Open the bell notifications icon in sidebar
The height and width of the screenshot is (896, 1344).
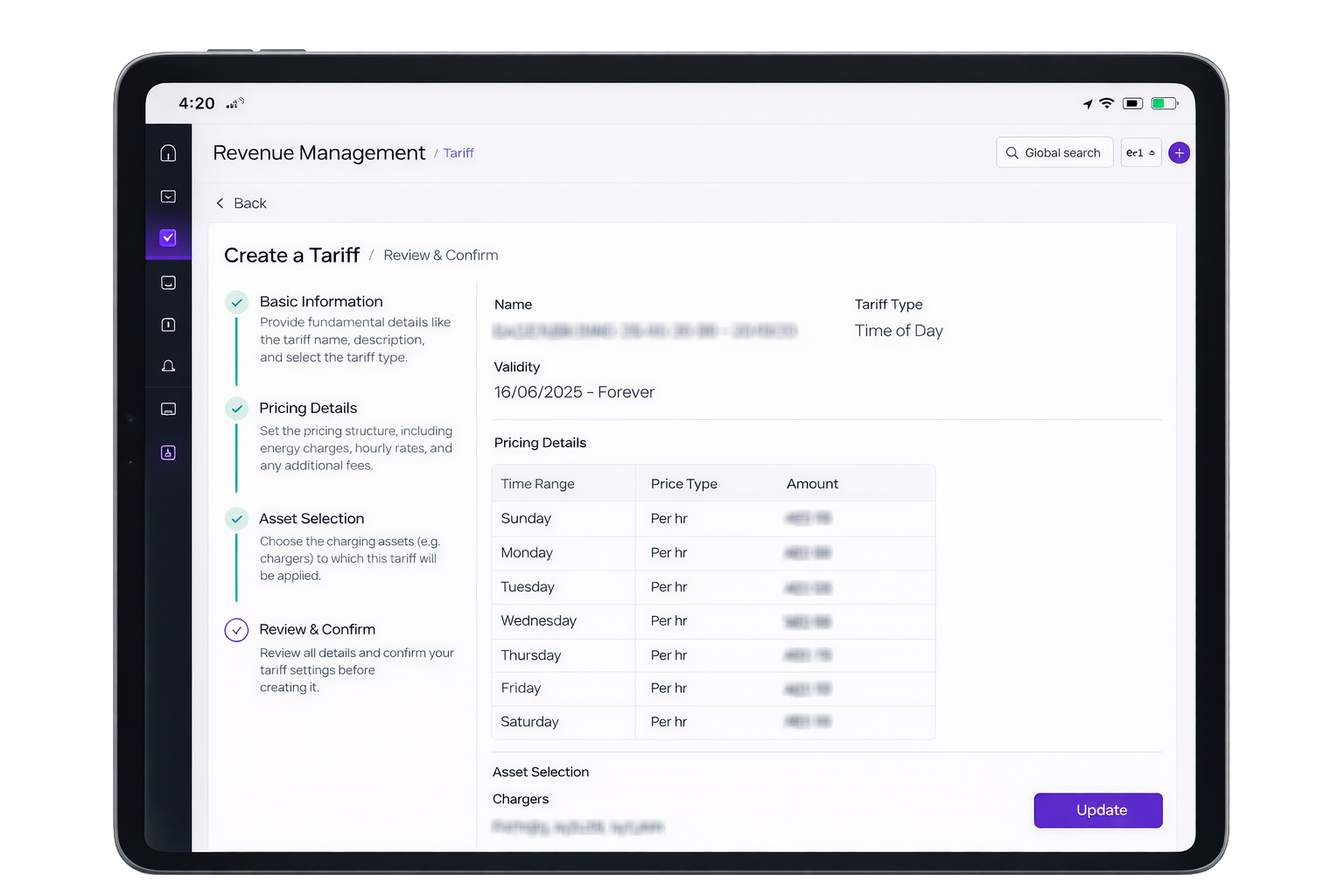pos(168,366)
